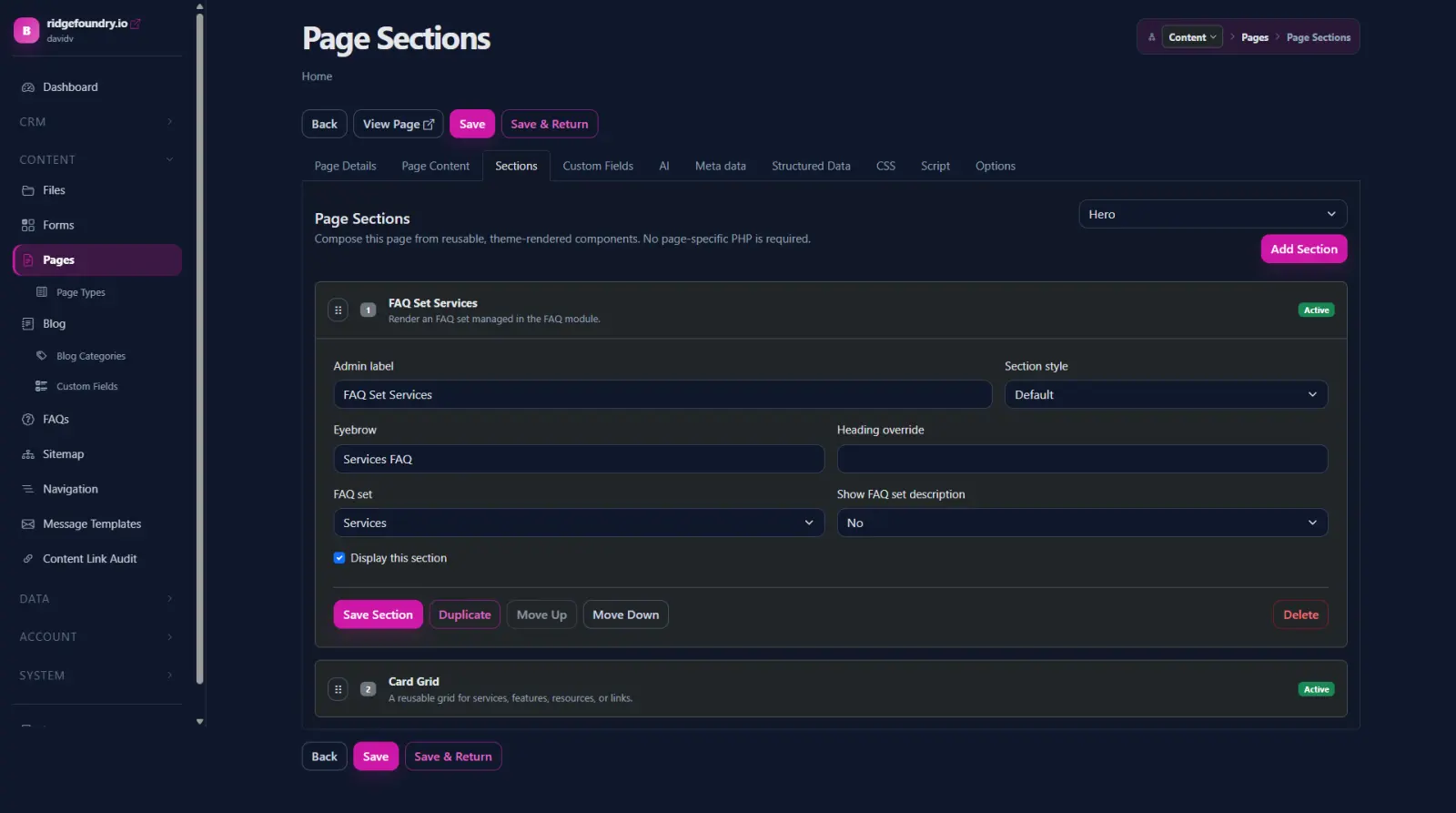Click the Heading override input field

coord(1082,459)
